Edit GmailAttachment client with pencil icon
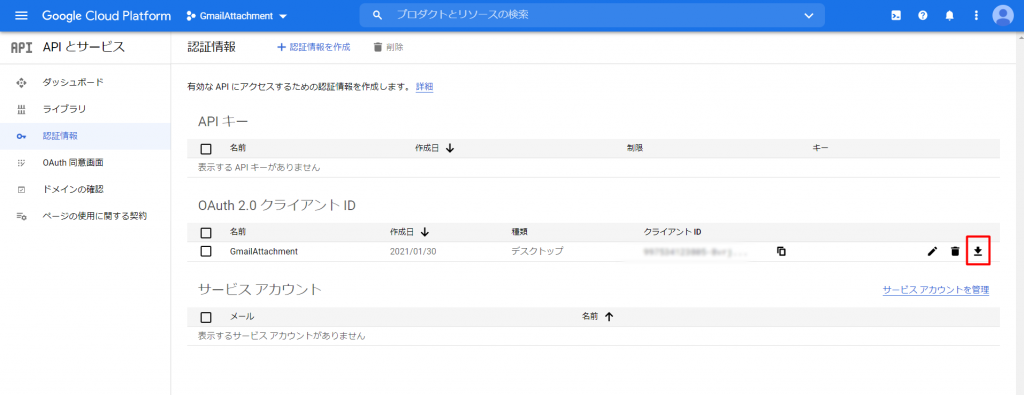1024x395 pixels. (x=932, y=251)
